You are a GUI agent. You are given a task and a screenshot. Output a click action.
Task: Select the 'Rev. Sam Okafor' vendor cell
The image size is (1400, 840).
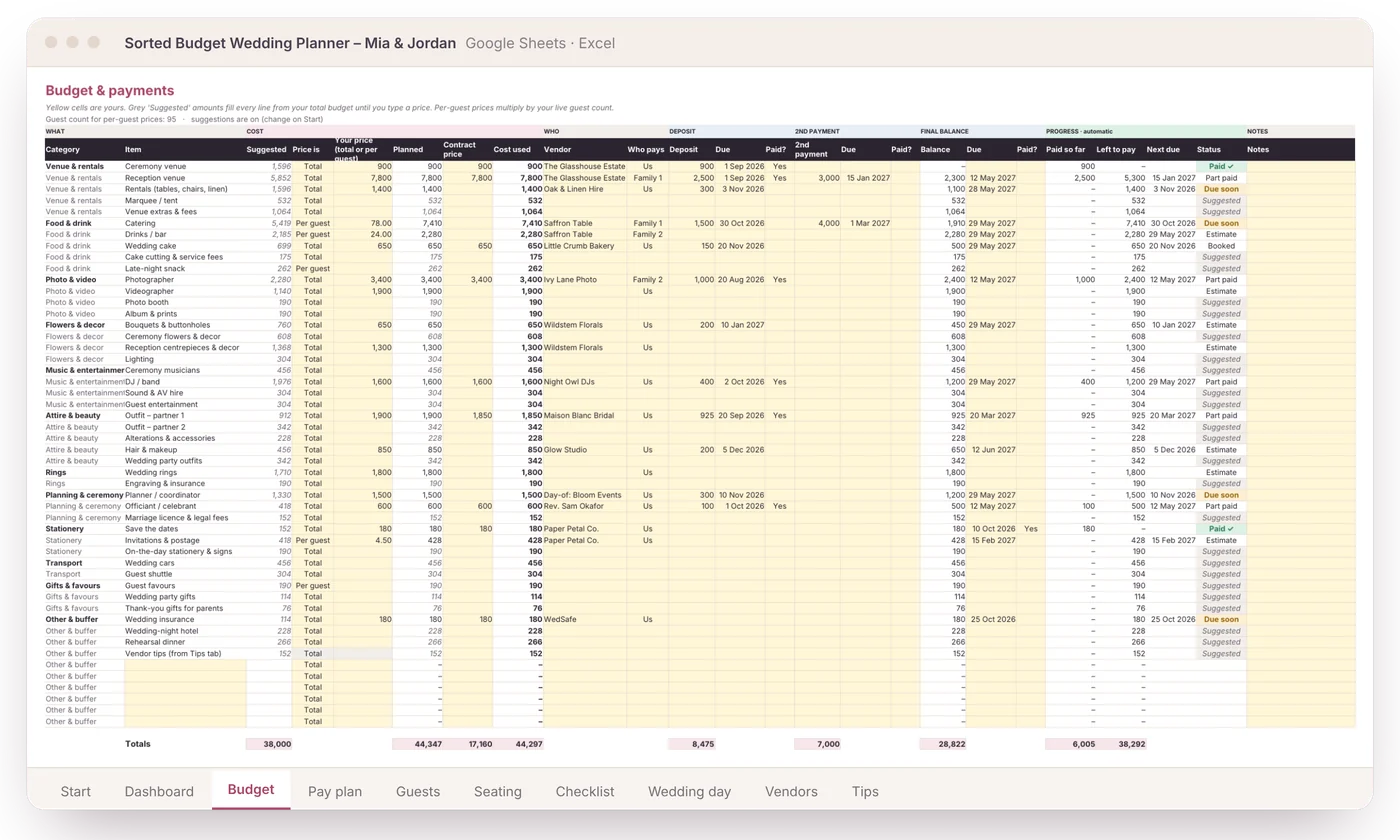click(x=585, y=506)
